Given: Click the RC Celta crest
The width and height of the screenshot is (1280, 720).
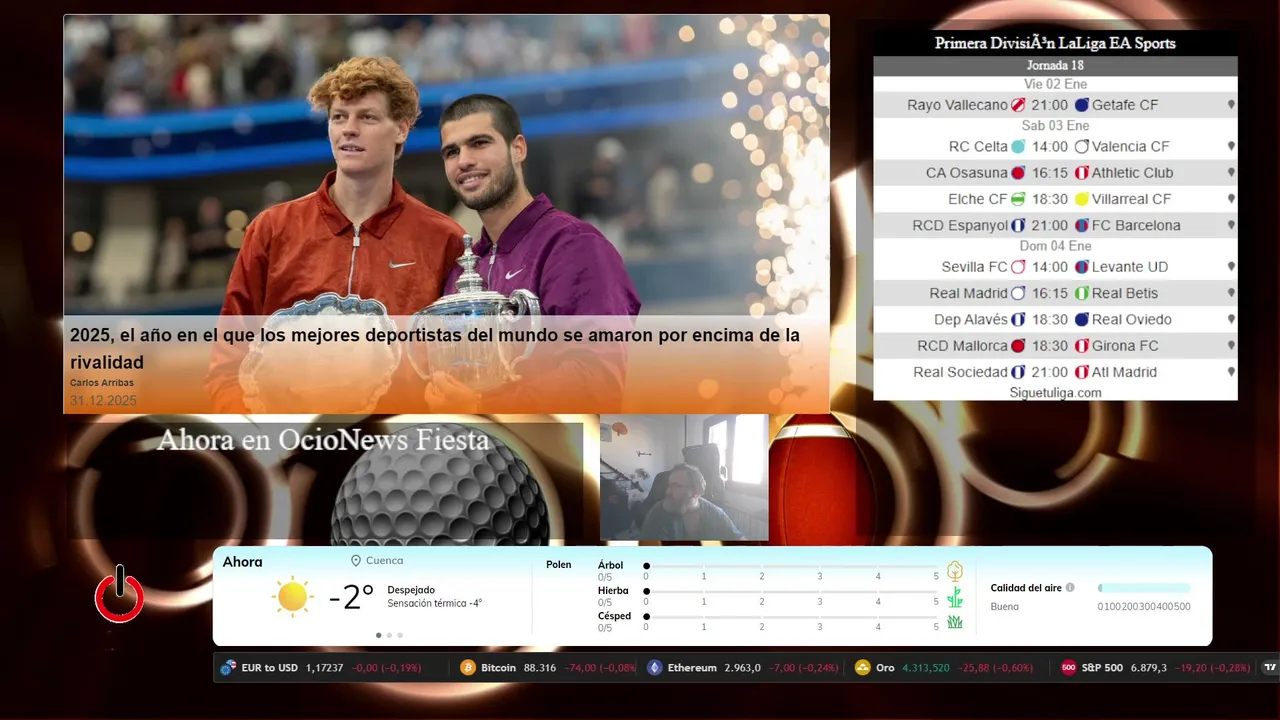Looking at the screenshot, I should click(x=1018, y=147).
